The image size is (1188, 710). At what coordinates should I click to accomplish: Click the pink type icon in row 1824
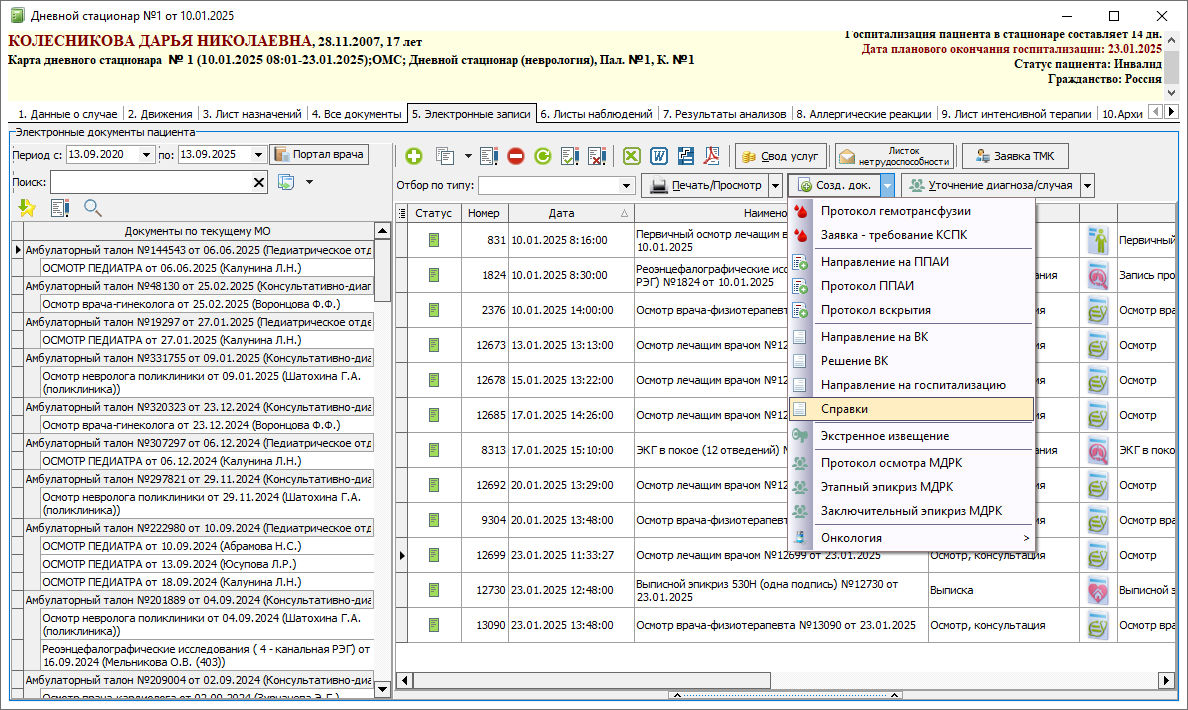click(1098, 275)
